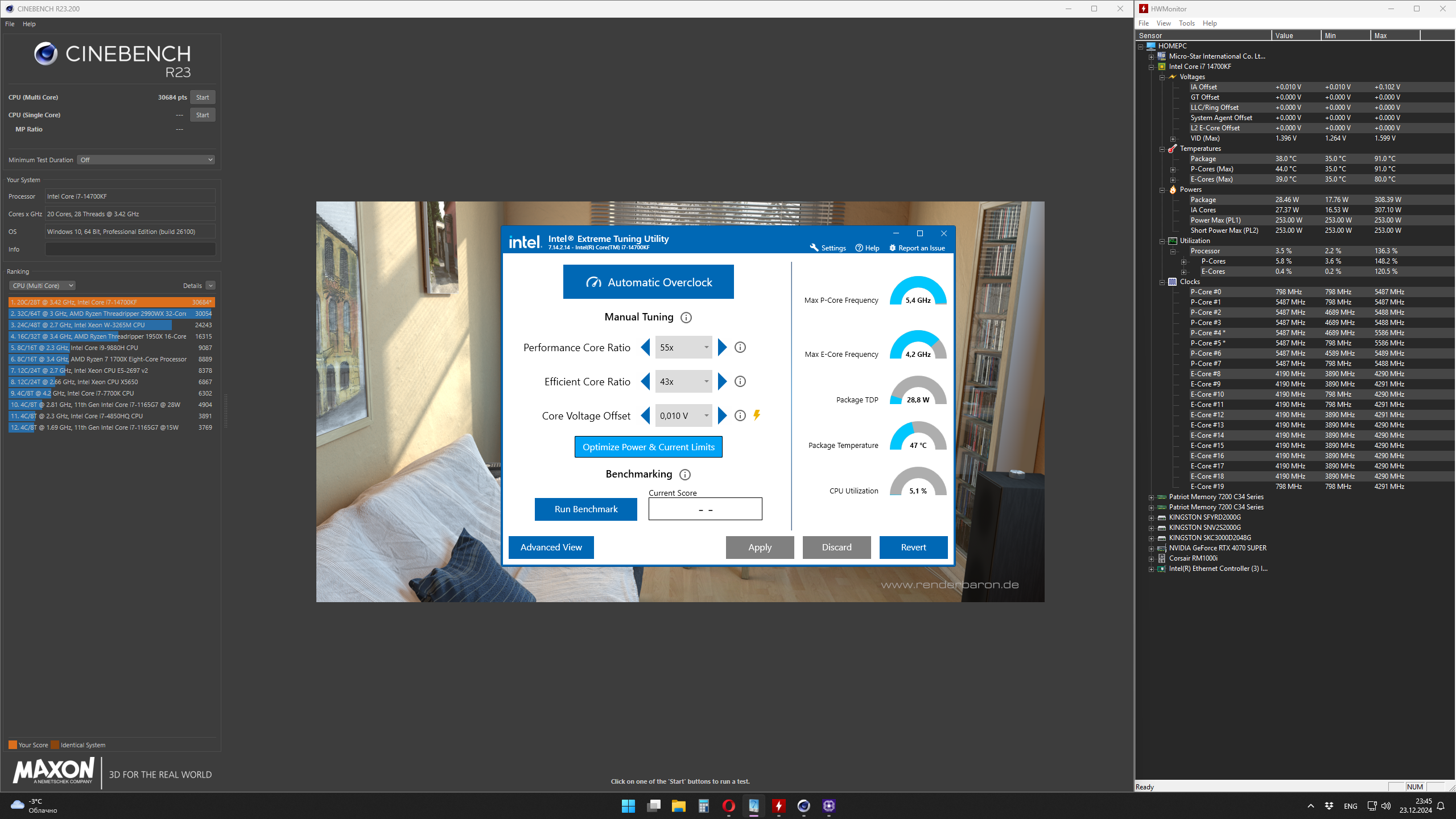
Task: Click the Performance Core Ratio info icon
Action: (x=740, y=347)
